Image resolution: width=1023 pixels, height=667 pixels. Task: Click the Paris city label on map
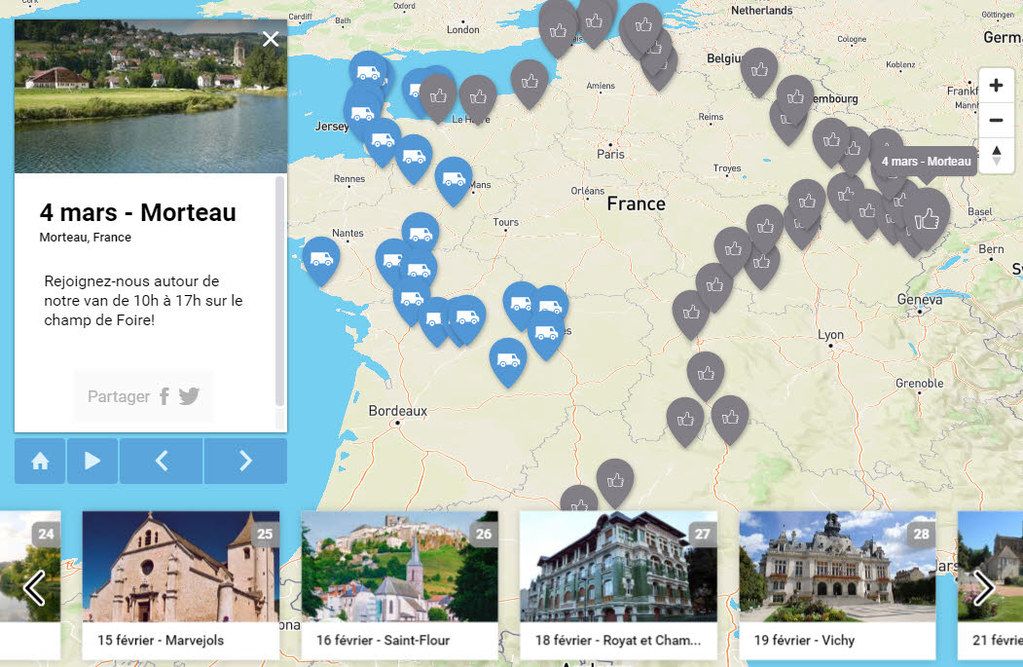(611, 155)
